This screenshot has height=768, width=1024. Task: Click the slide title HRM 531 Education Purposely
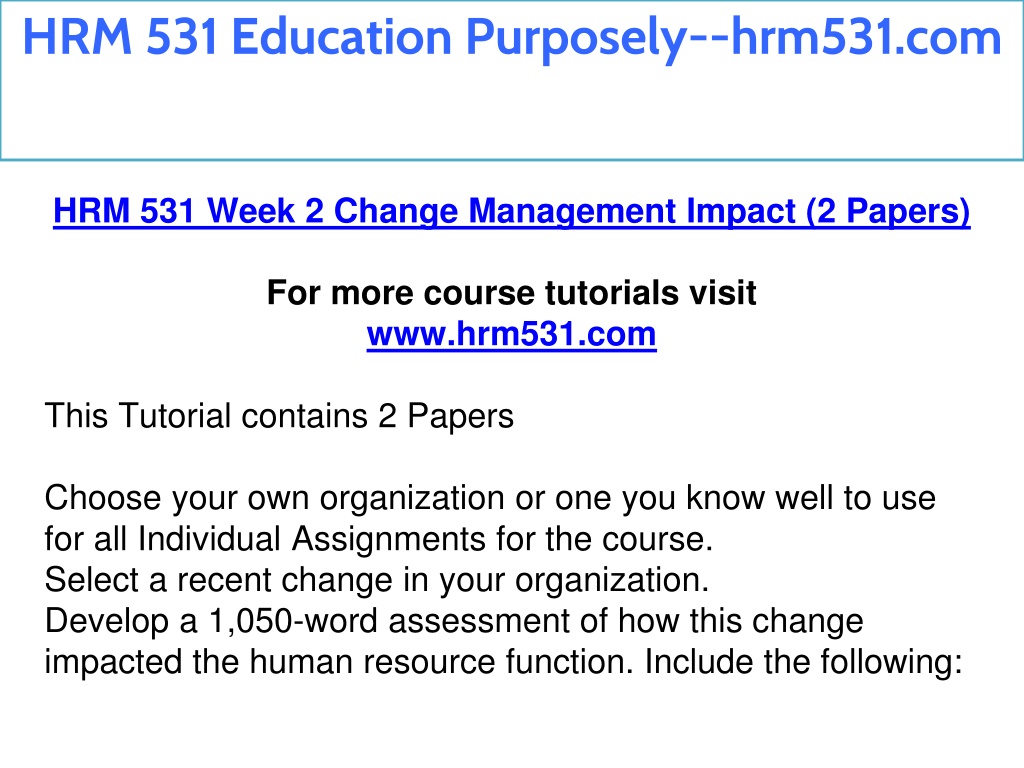tap(511, 37)
